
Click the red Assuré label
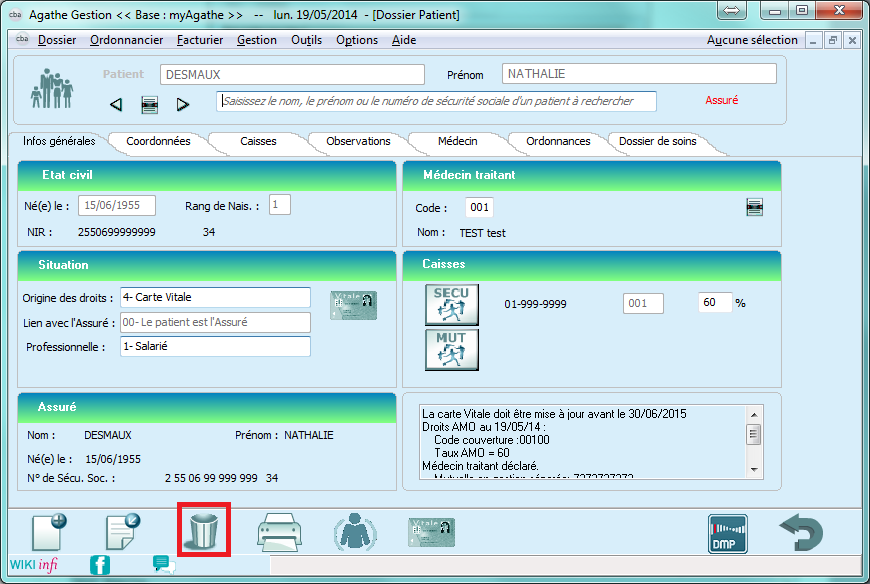[721, 100]
